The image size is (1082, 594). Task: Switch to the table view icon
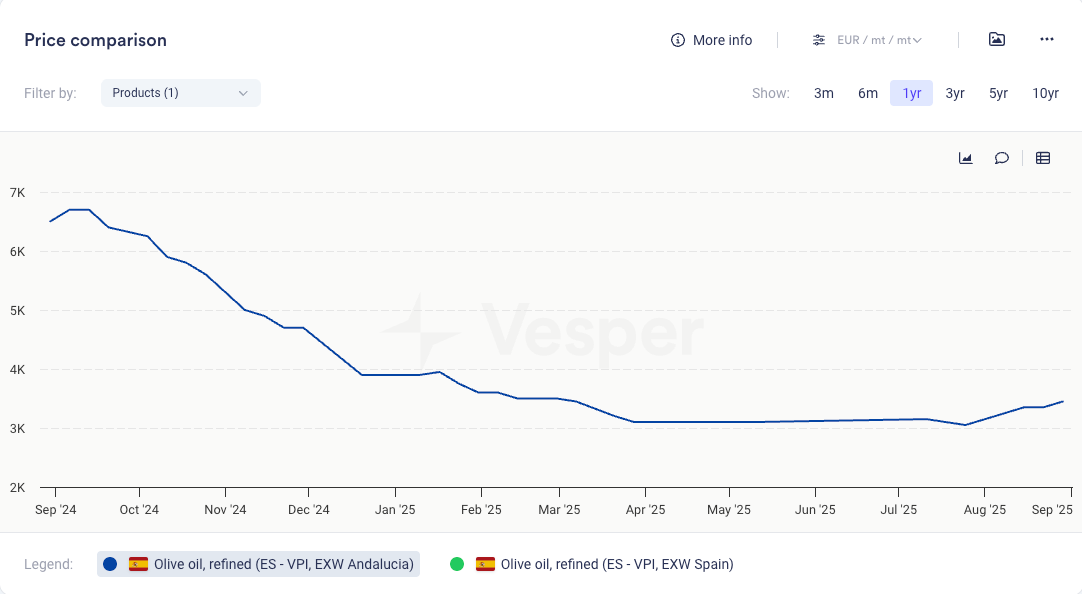click(x=1043, y=158)
